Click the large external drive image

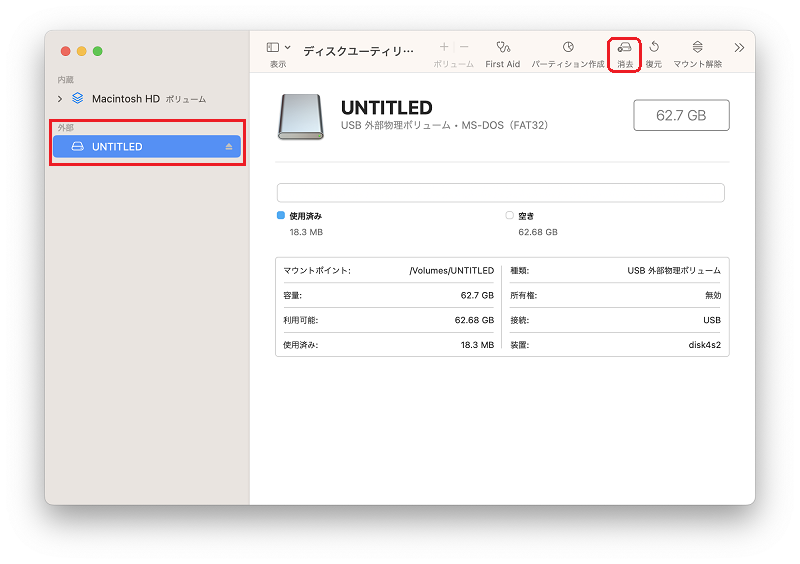tap(301, 116)
